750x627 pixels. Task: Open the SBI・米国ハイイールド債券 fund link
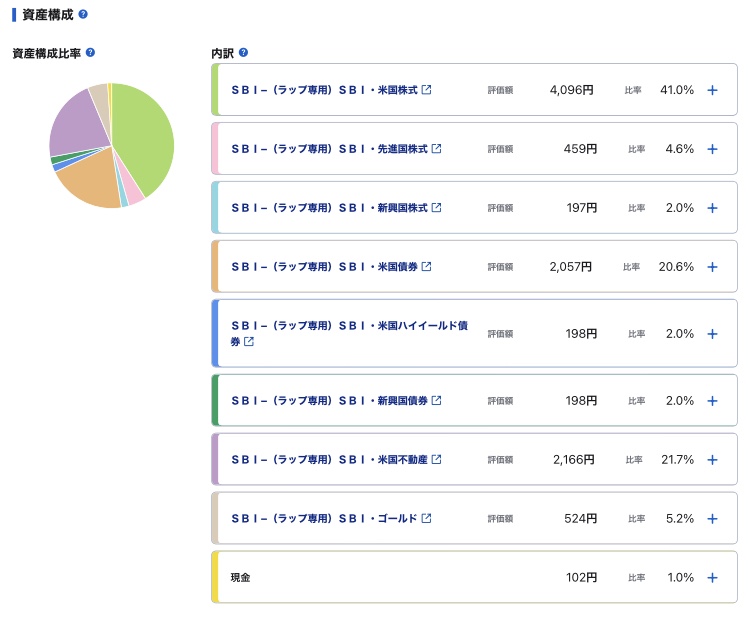click(x=349, y=333)
